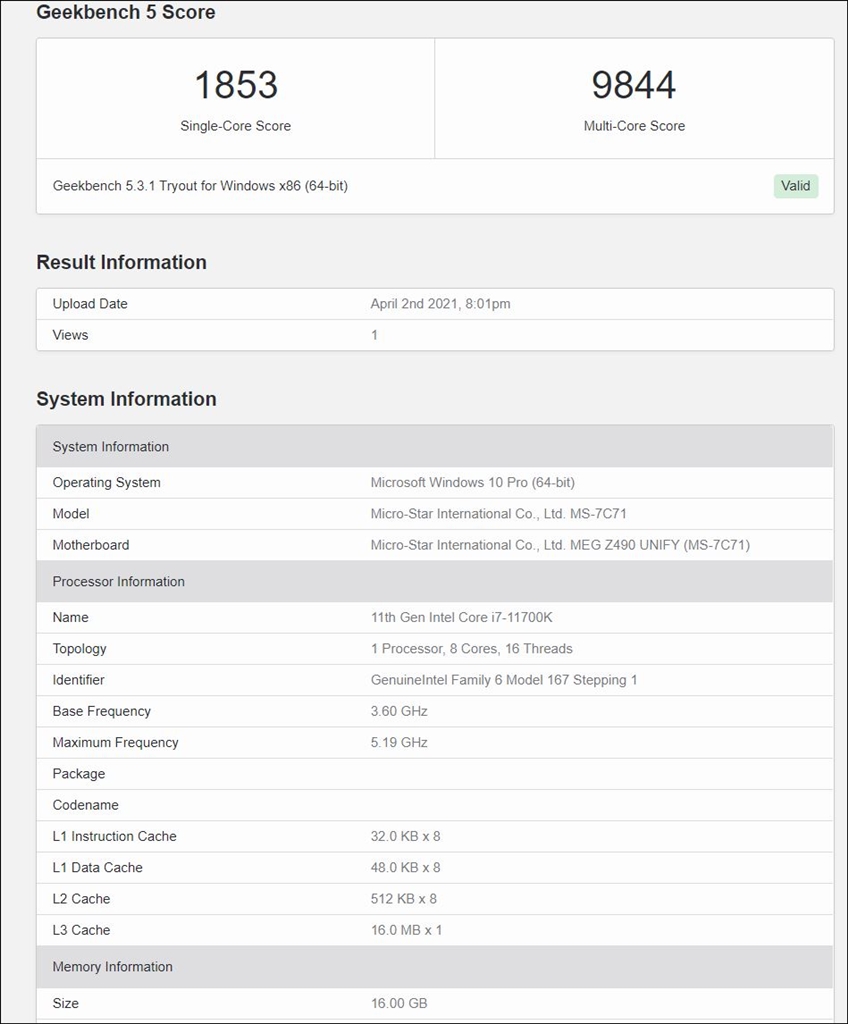The image size is (848, 1024).
Task: Click the Single-Core Score value 1853
Action: click(x=237, y=85)
